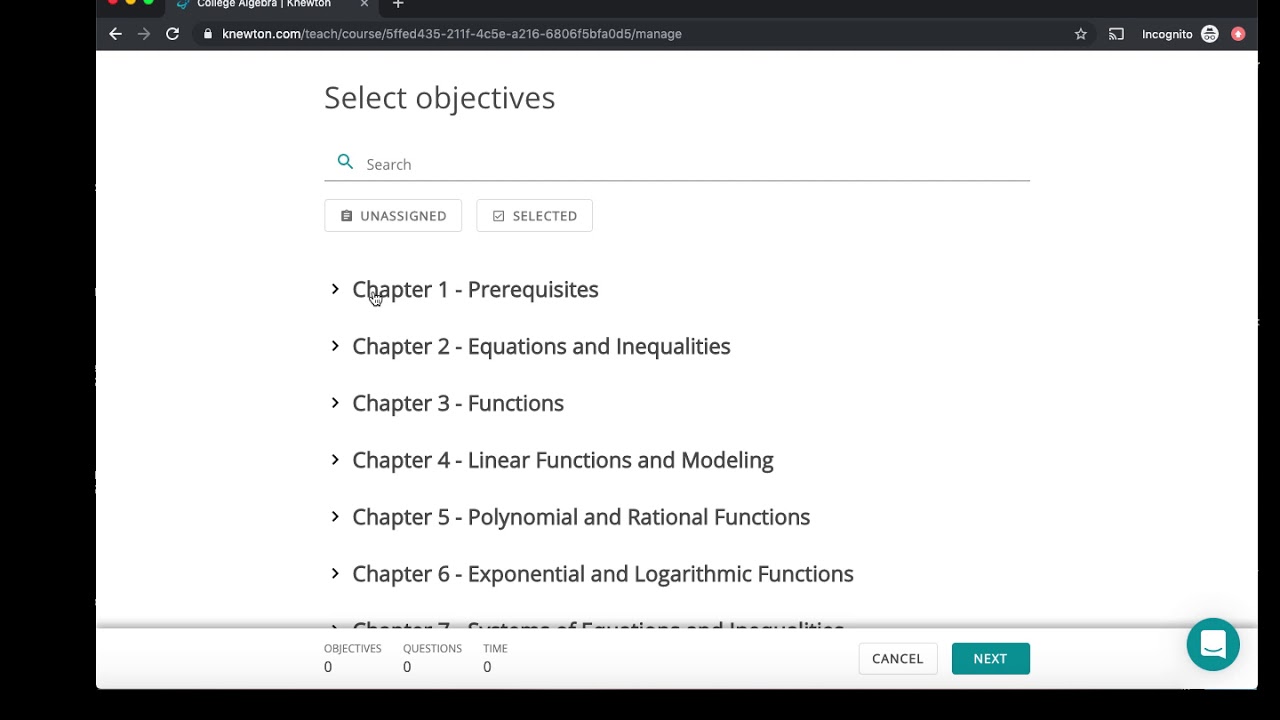Click the red extension icon beside Incognito
The height and width of the screenshot is (720, 1280).
pos(1238,34)
